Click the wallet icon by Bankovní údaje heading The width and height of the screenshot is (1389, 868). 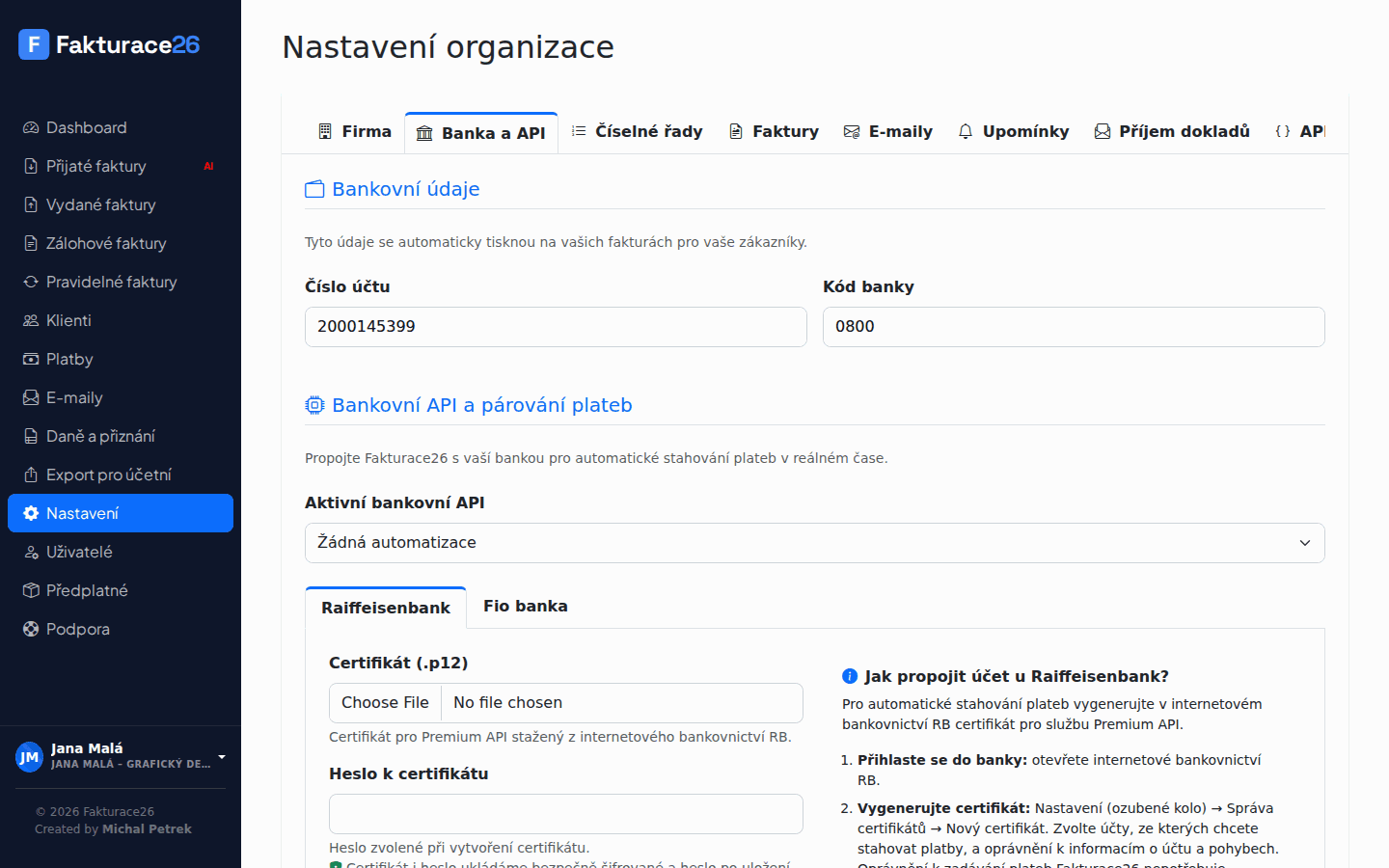[x=314, y=189]
